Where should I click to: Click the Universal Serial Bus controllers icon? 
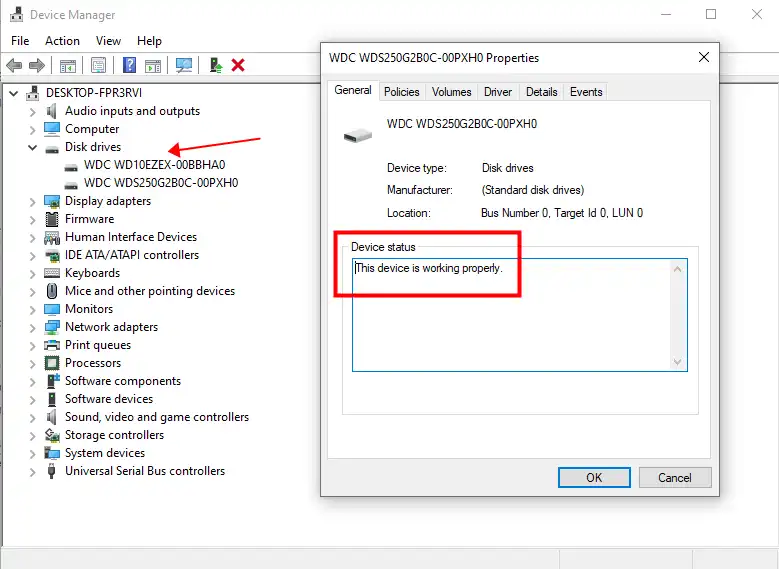point(51,471)
